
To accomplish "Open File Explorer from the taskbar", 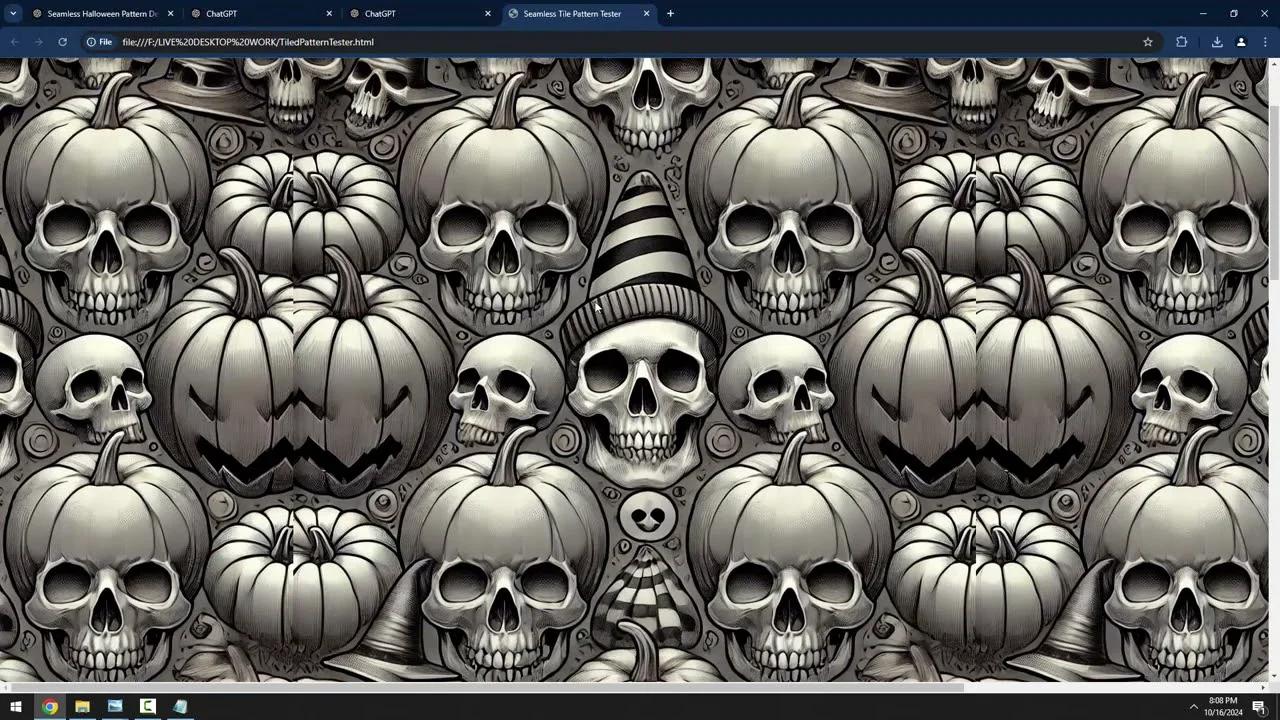I will coord(81,707).
